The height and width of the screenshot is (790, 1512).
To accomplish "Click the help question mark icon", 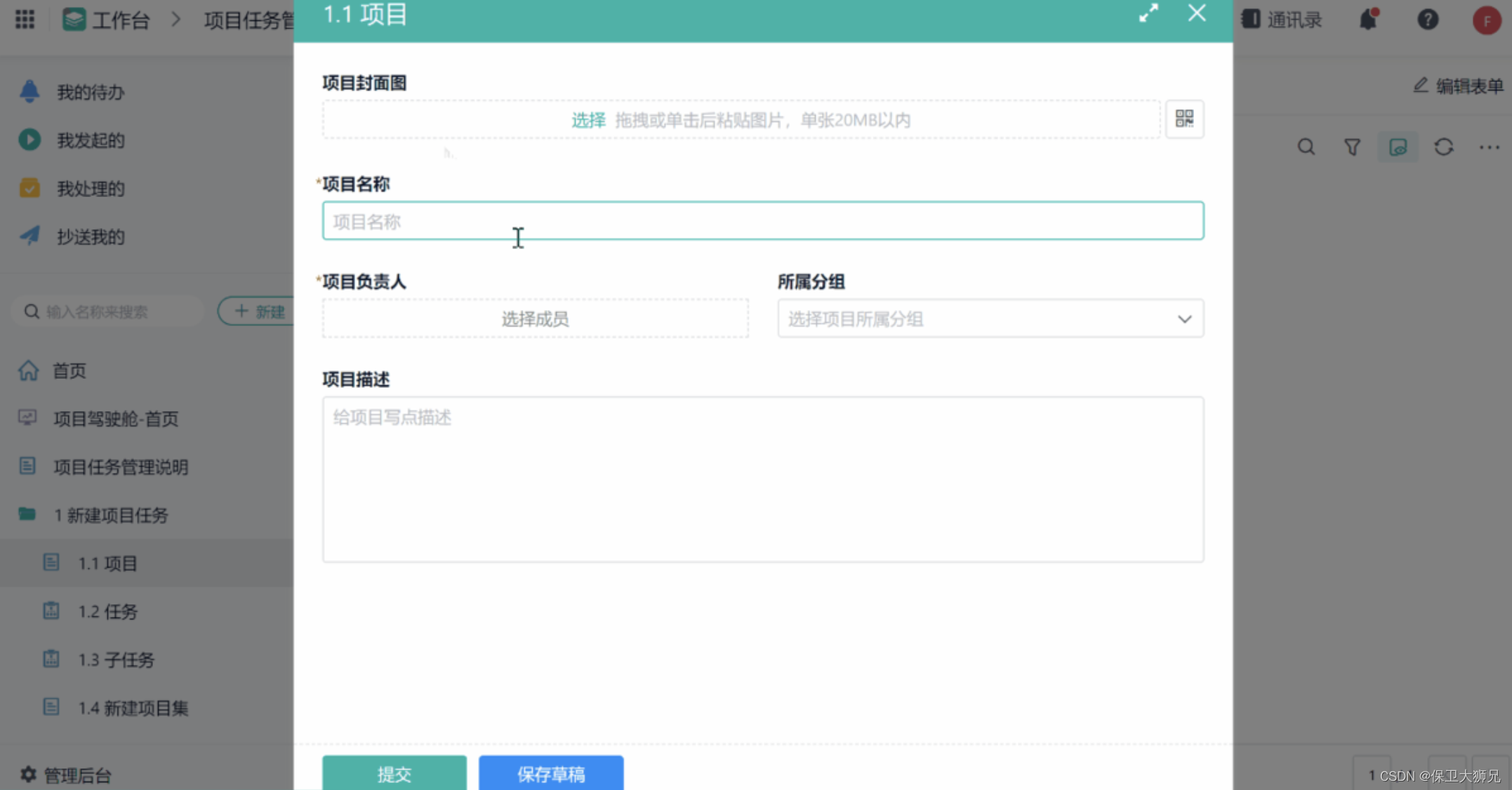I will (1427, 19).
